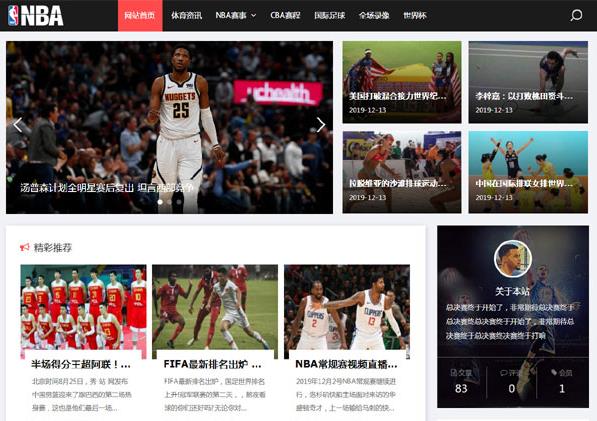Open the 全场录像 menu item
The width and height of the screenshot is (597, 421).
(374, 16)
